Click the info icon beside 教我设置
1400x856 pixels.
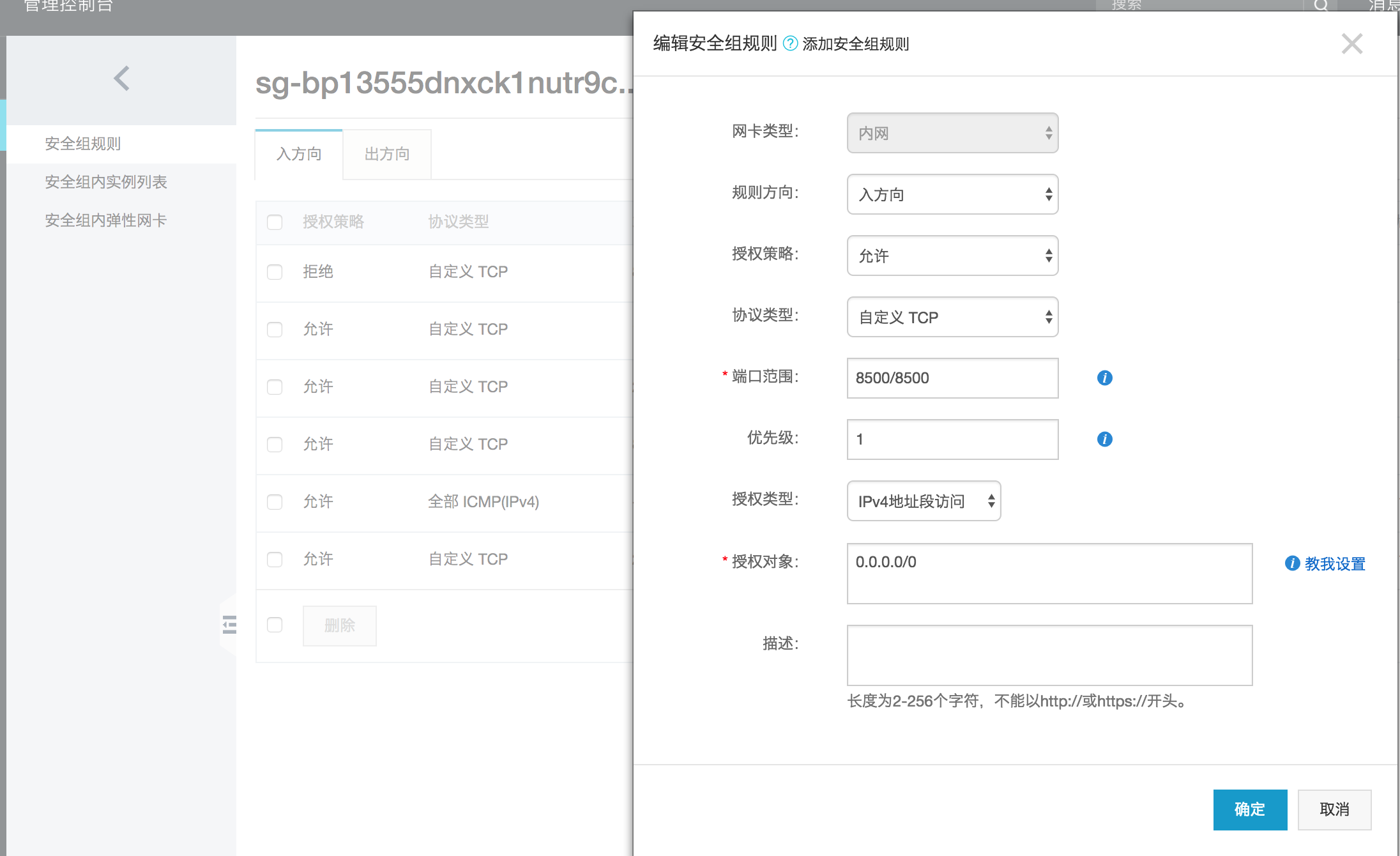coord(1292,563)
